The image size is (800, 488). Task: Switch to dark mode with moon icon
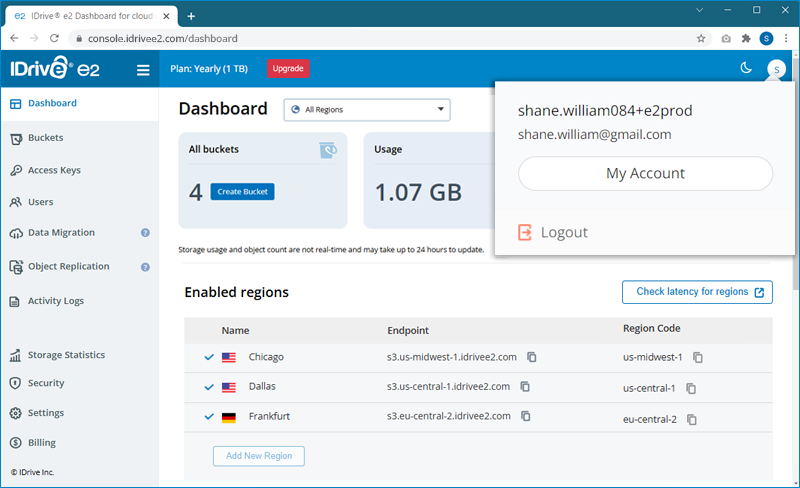pos(745,68)
